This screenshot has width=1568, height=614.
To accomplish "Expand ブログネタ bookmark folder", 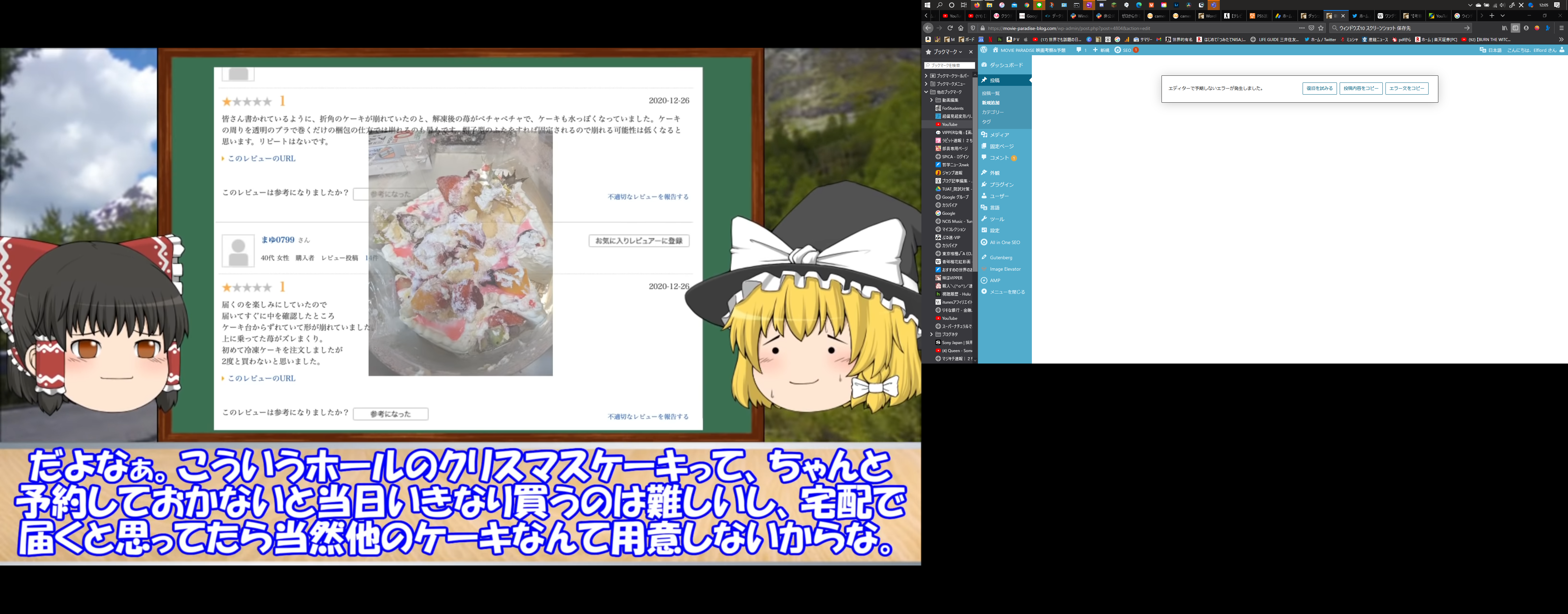I will point(931,334).
